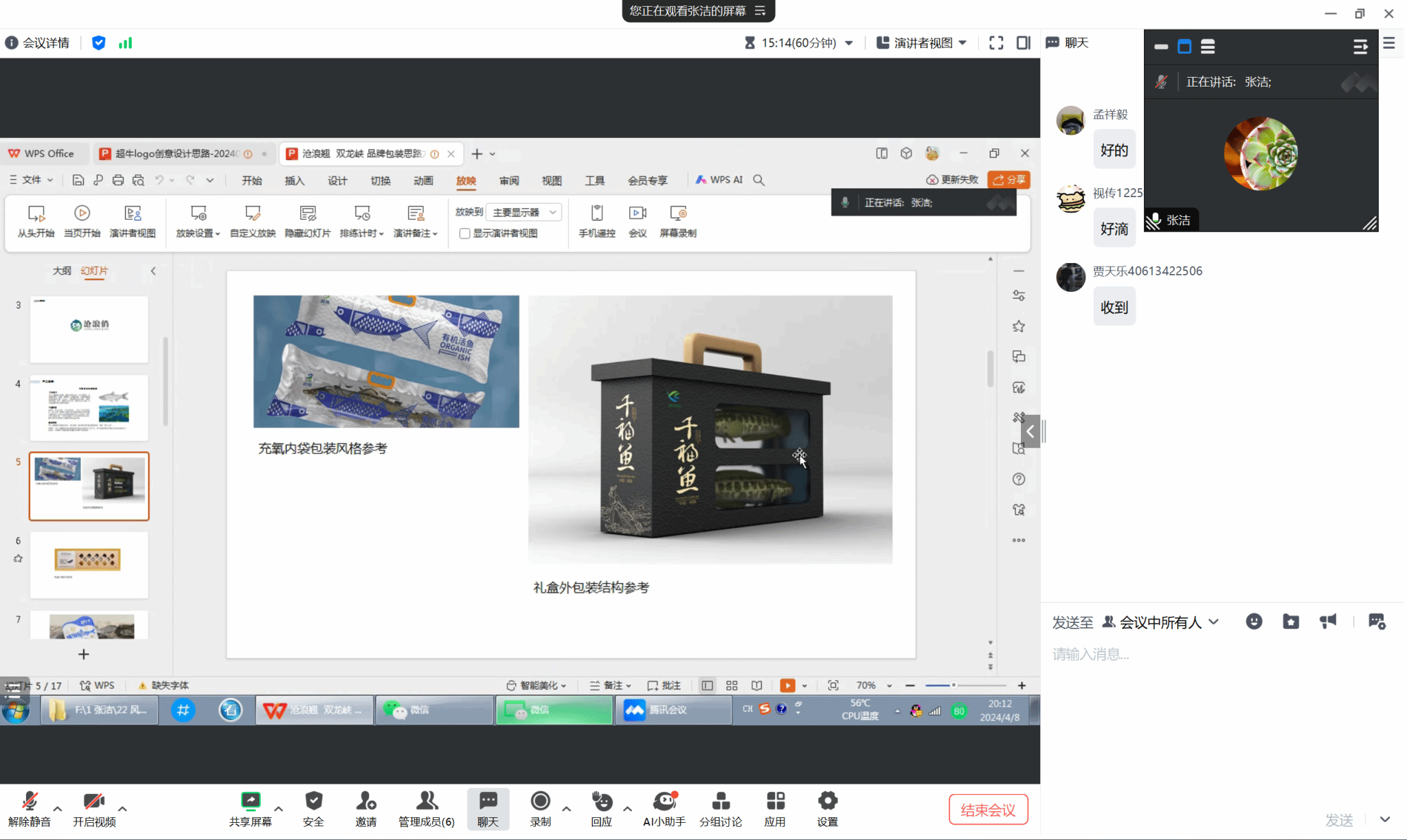Enter full screen mode icon

996,43
